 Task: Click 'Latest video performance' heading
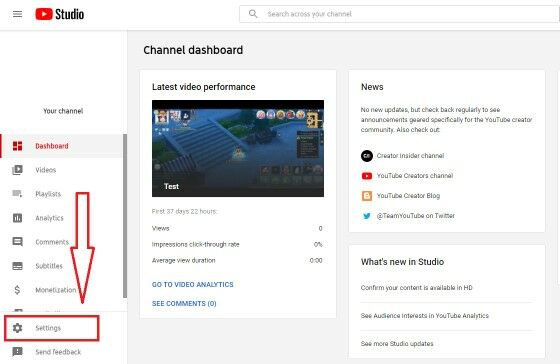204,87
